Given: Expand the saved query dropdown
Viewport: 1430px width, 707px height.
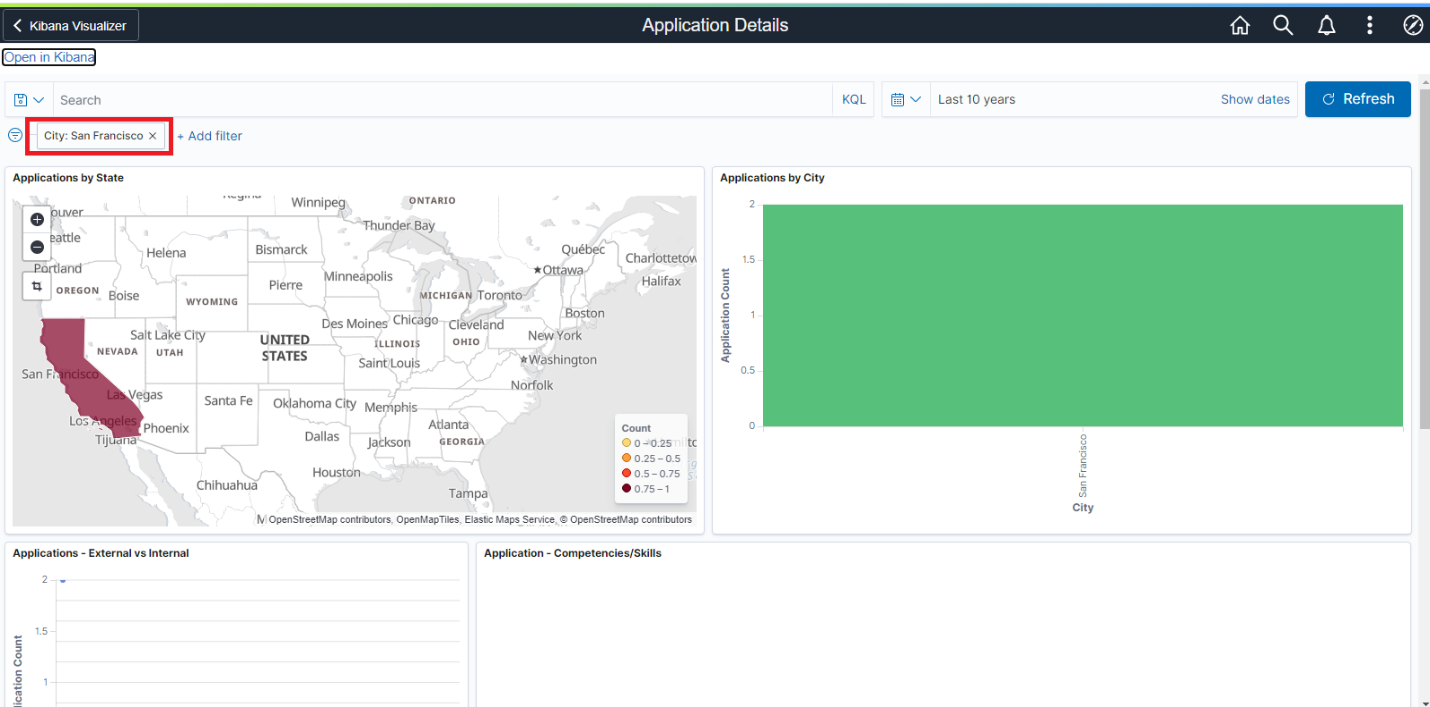Looking at the screenshot, I should tap(29, 100).
